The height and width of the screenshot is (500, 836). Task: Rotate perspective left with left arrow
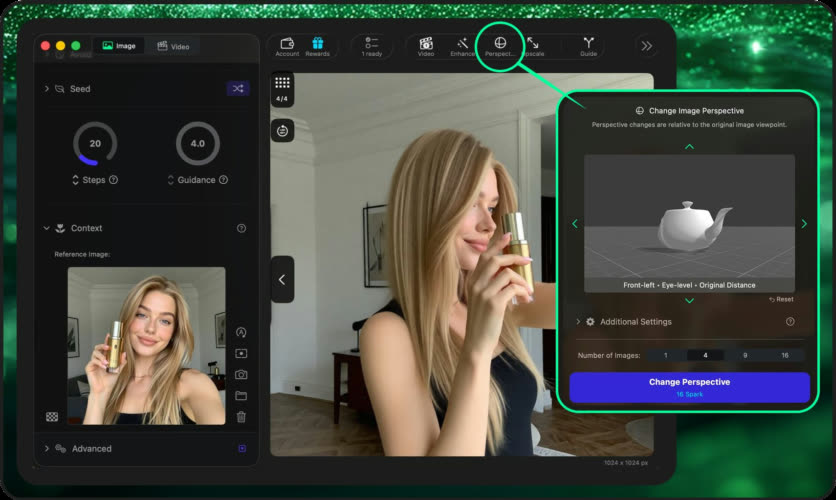coord(575,224)
